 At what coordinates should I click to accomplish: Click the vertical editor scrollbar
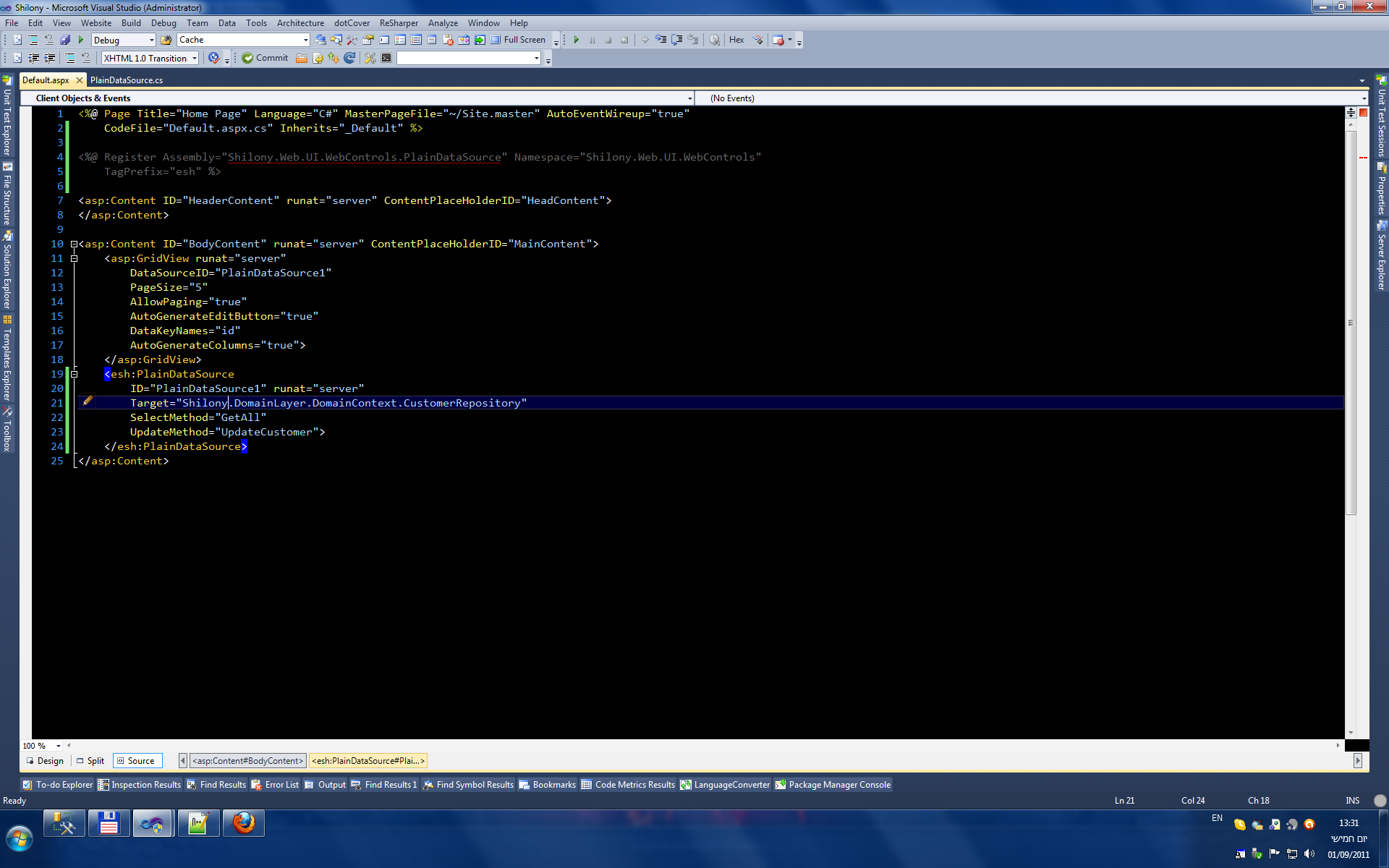tap(1351, 323)
